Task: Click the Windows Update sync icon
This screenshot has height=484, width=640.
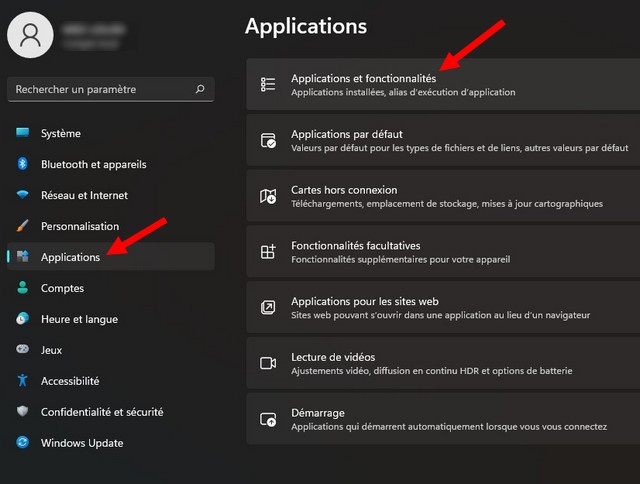Action: 22,442
